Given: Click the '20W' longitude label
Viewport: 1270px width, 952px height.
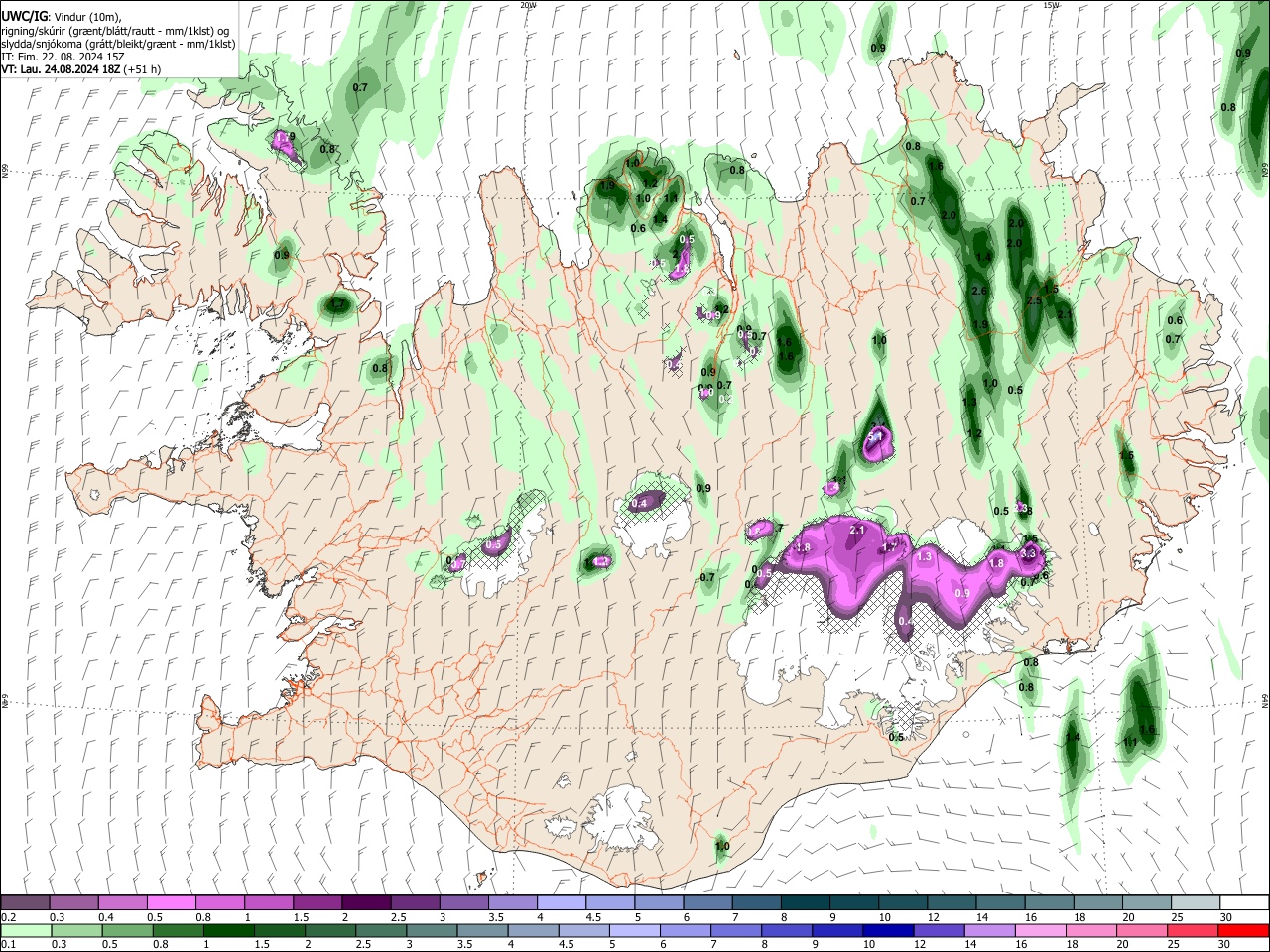Looking at the screenshot, I should [529, 5].
